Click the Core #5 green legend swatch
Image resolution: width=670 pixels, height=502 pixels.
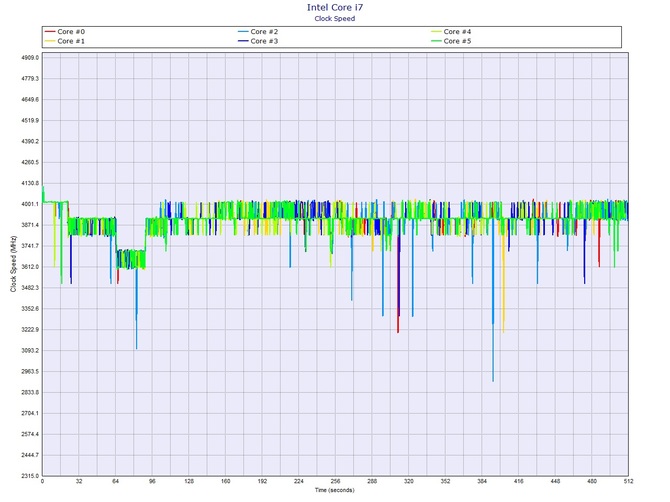[x=435, y=41]
